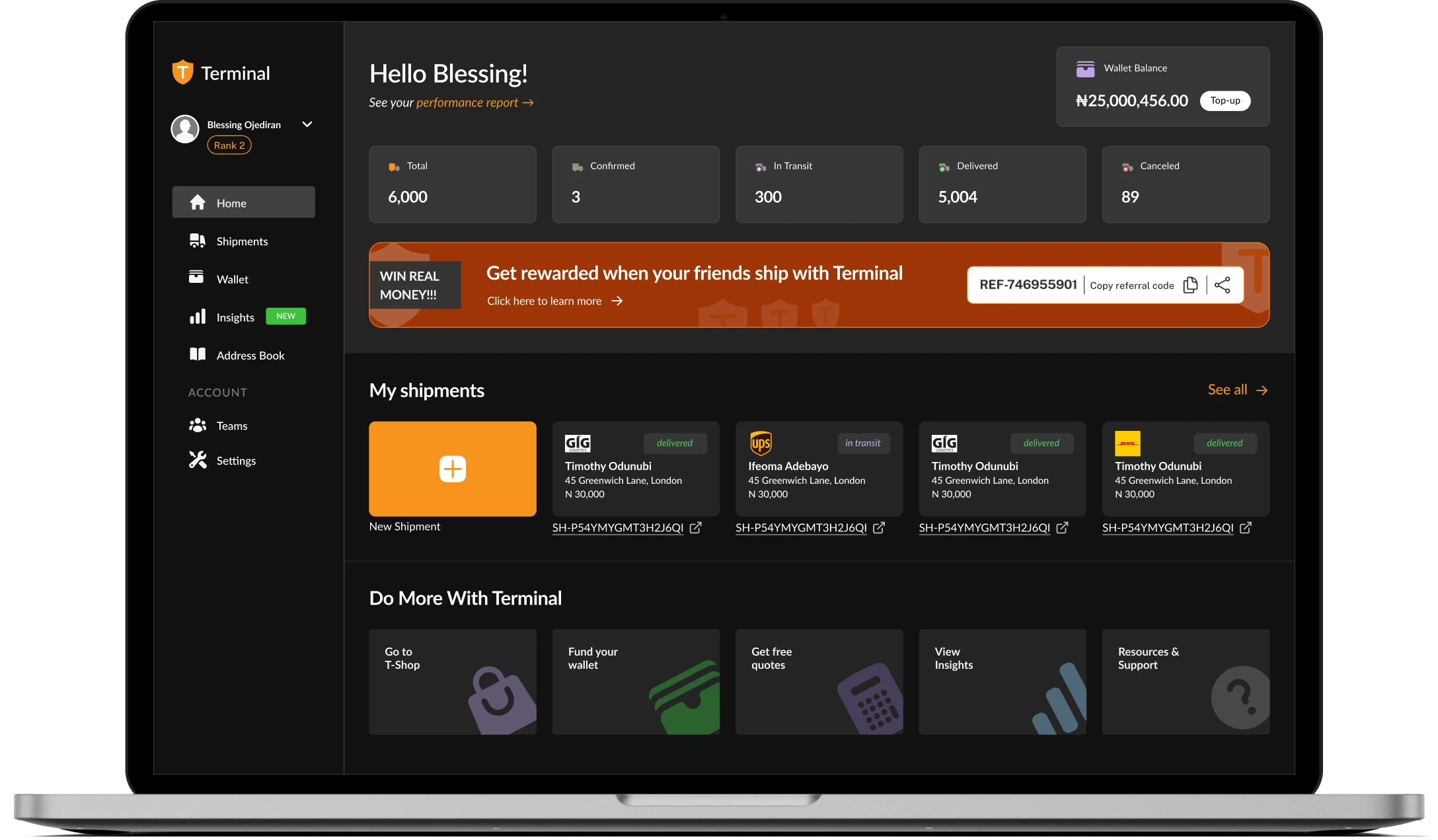Open the external link icon on Ifeoma's shipment
Image resolution: width=1438 pixels, height=840 pixels.
click(x=879, y=527)
